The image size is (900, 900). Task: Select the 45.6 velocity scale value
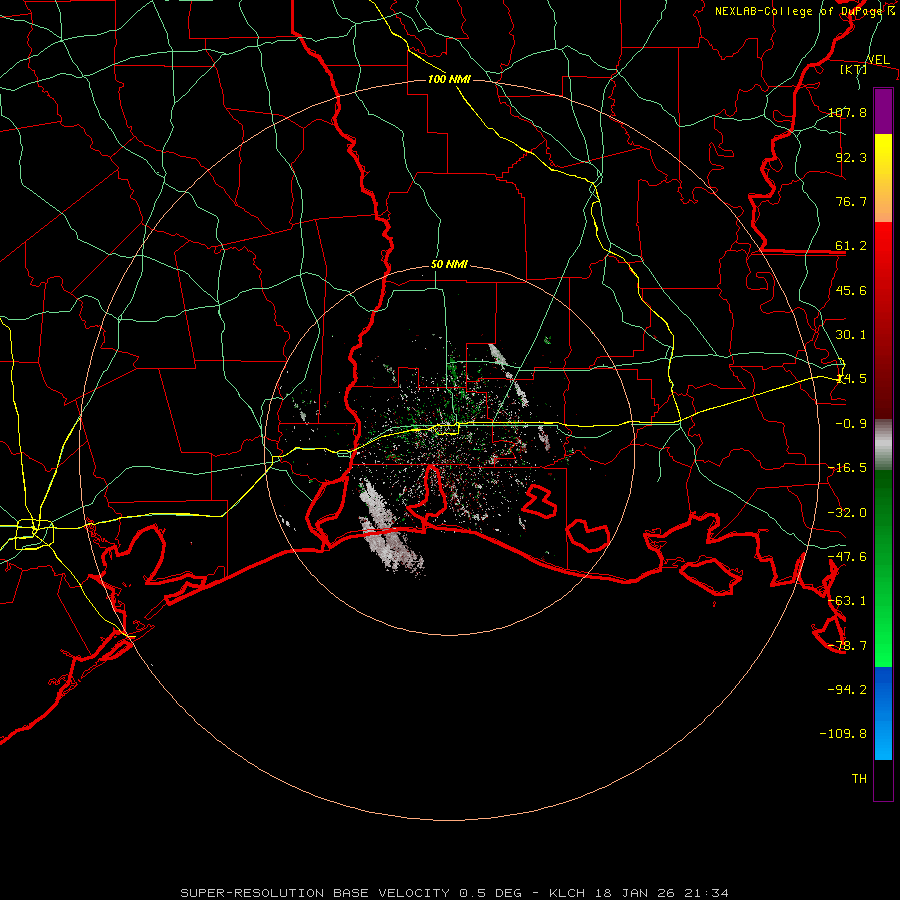[851, 290]
